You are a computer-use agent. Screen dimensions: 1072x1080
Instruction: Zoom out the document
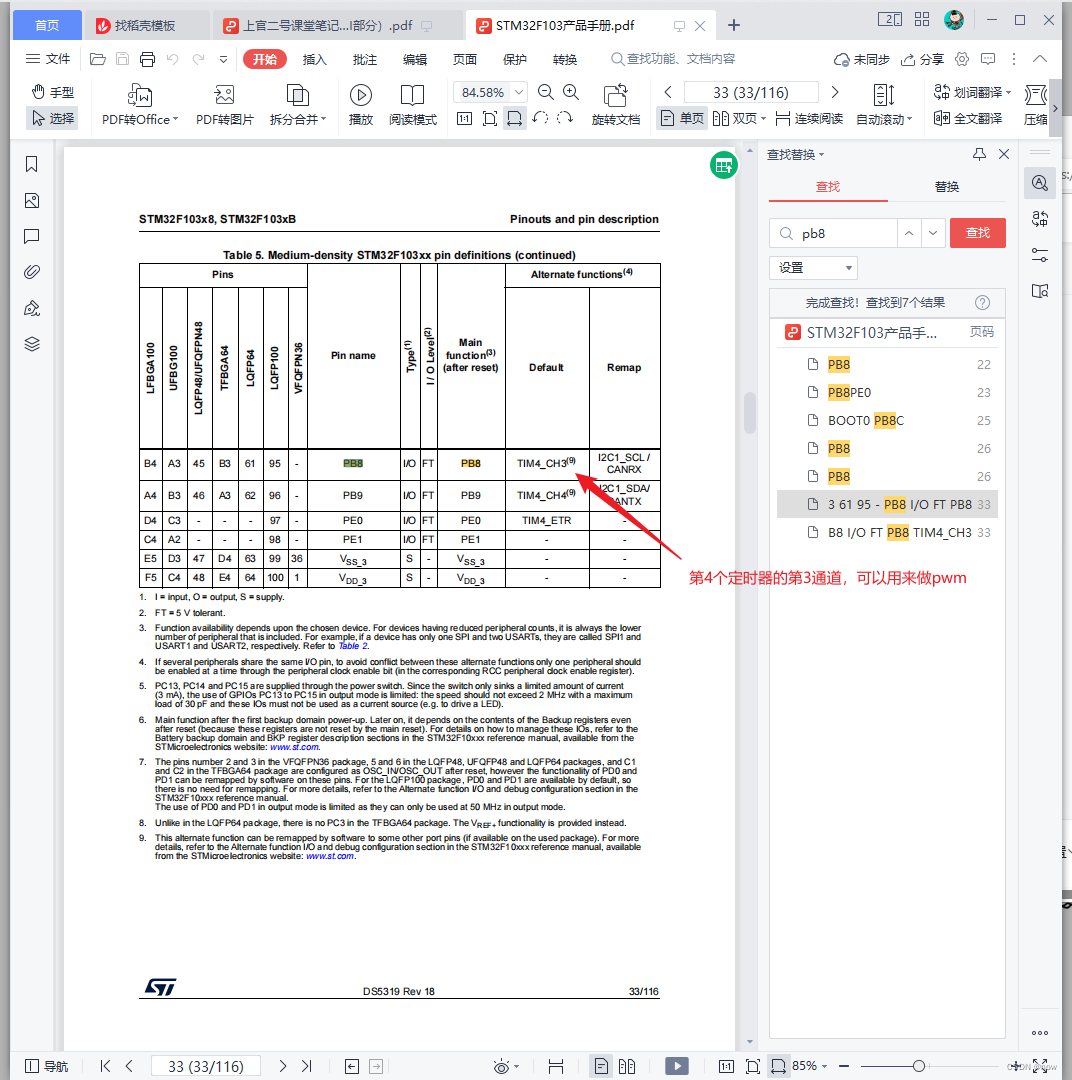point(545,92)
